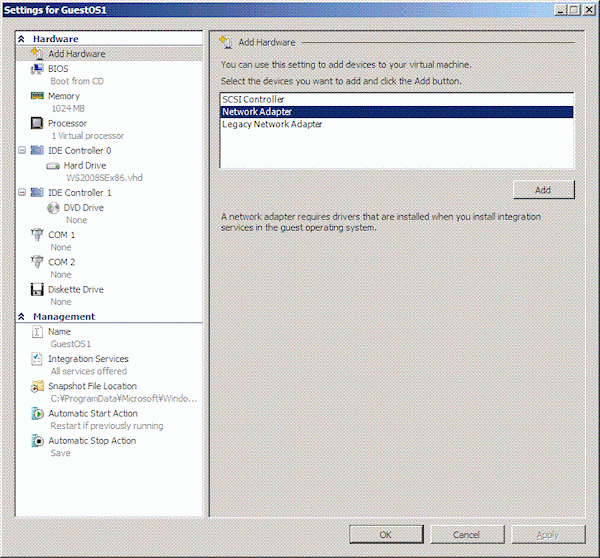Select Add Hardware in the tree
The image size is (600, 558).
click(x=109, y=54)
